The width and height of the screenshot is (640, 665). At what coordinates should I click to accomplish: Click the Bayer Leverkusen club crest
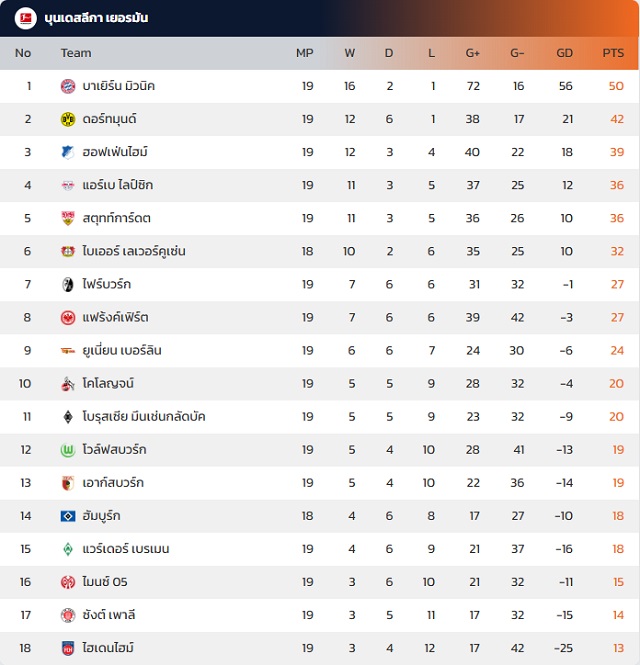[x=68, y=251]
